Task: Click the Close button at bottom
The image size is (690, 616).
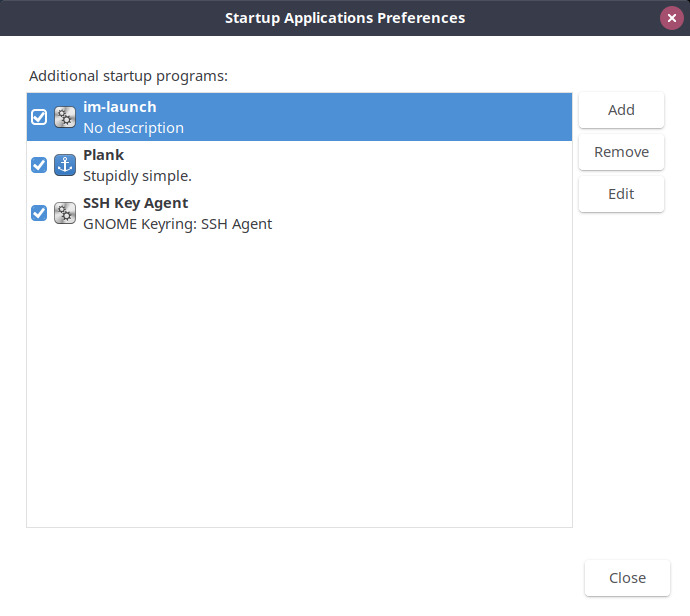Action: point(627,578)
